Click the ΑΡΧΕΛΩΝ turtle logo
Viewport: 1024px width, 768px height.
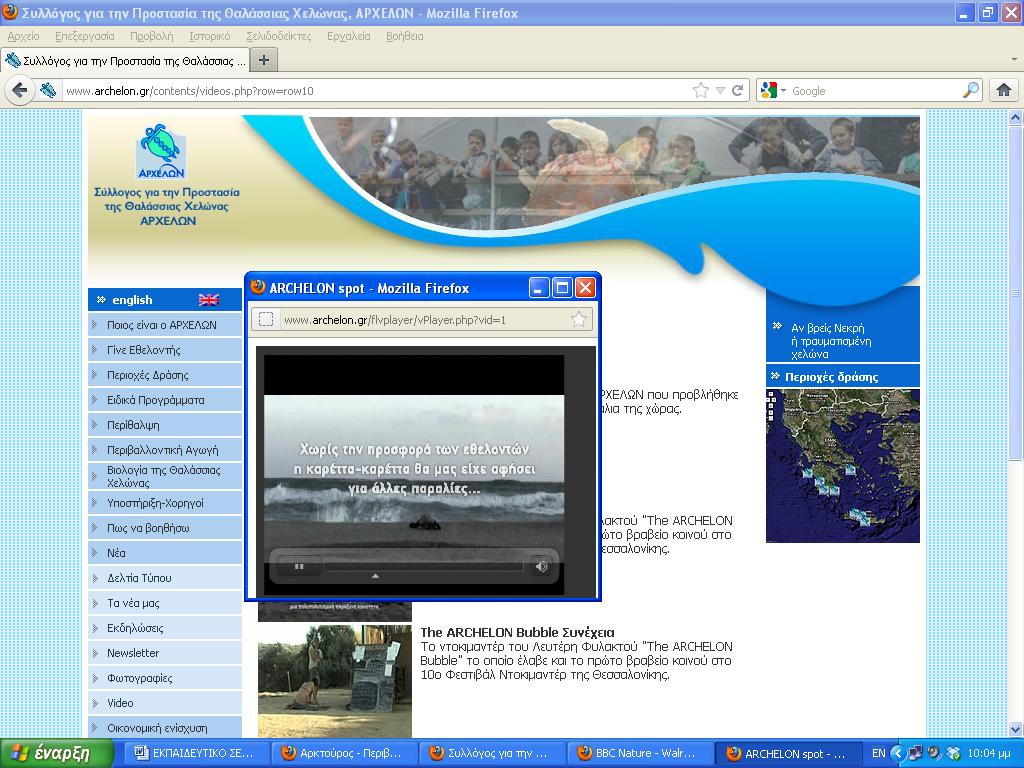click(161, 152)
